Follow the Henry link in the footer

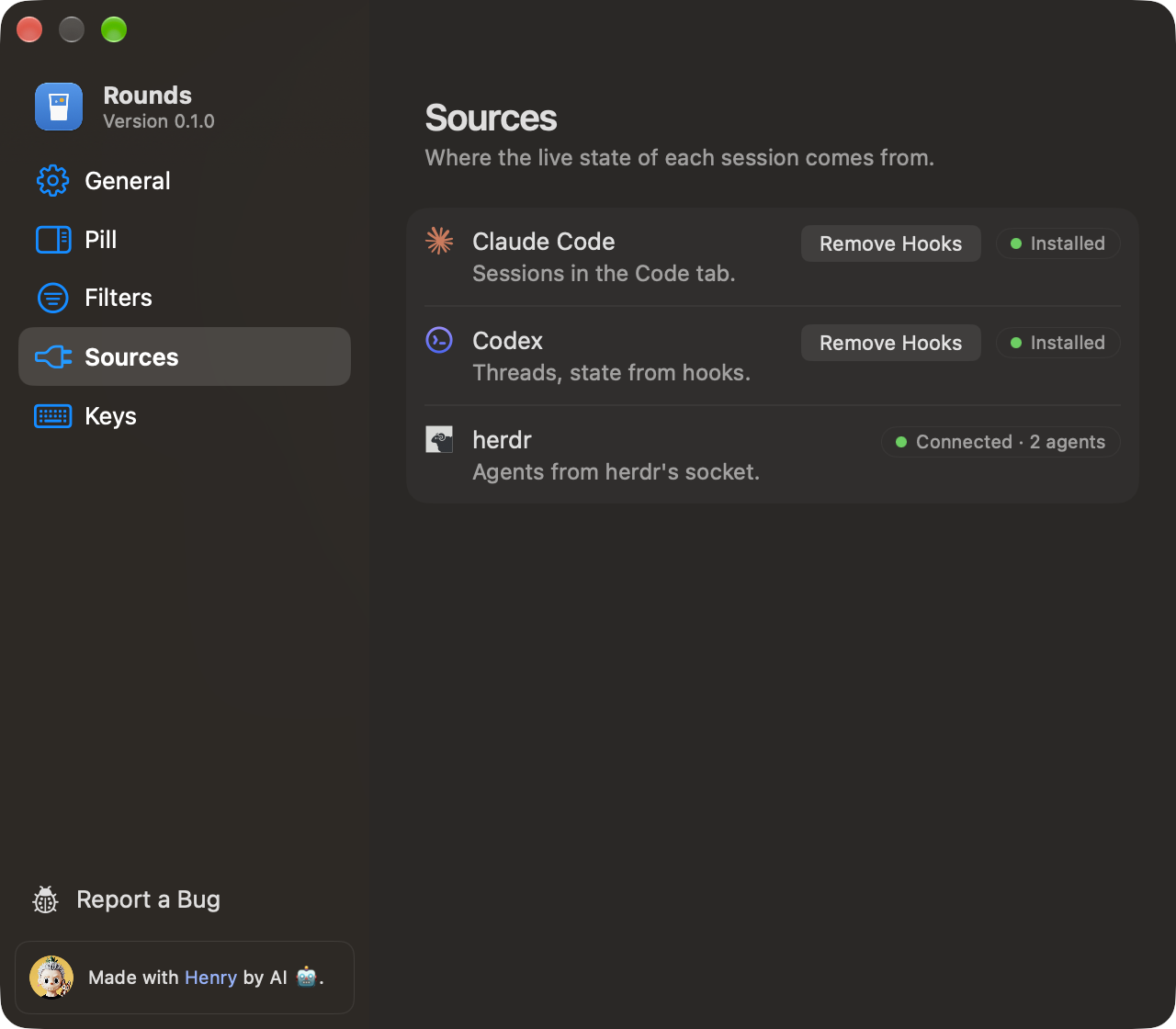[211, 978]
